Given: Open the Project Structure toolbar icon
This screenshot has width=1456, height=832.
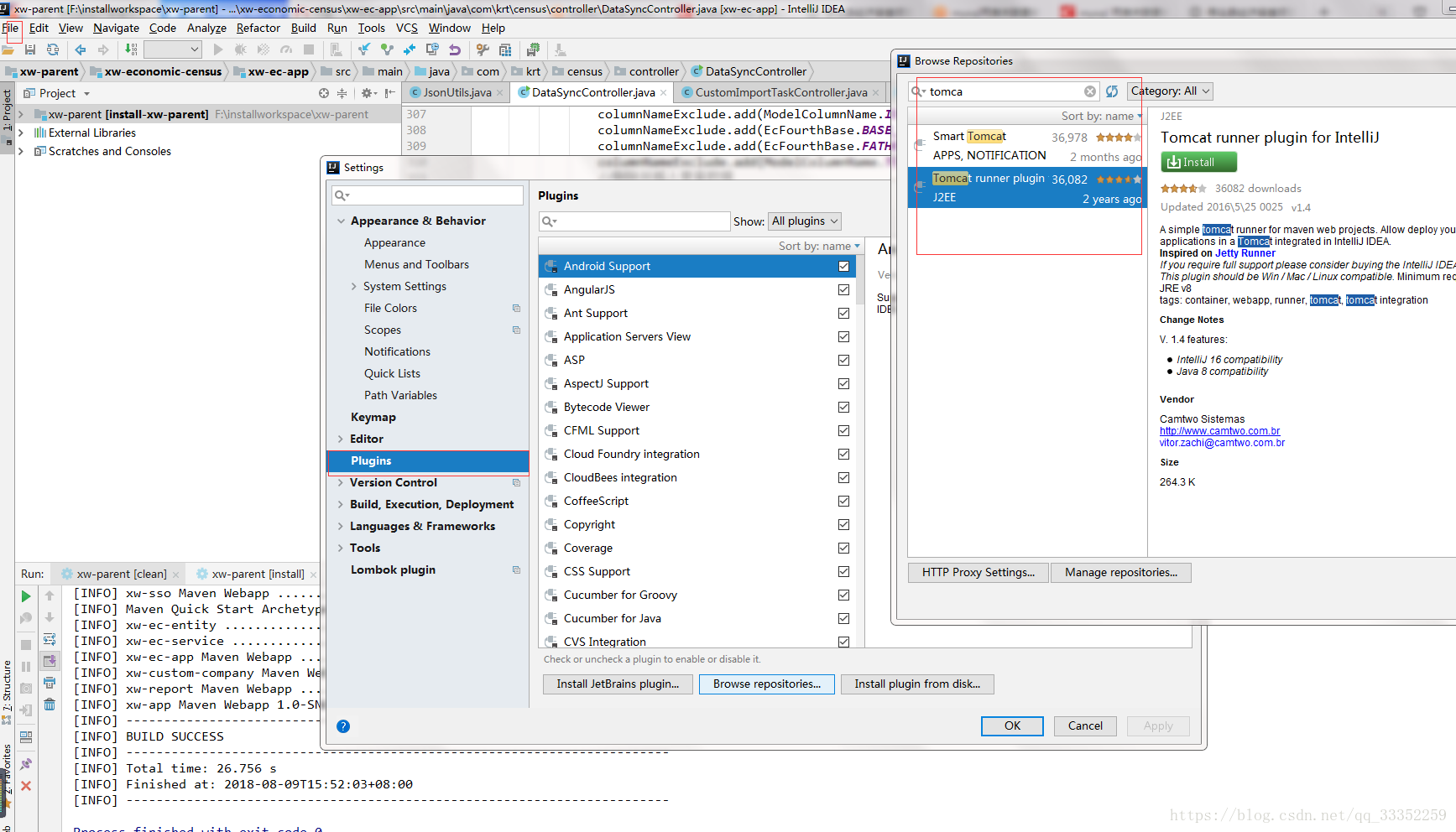Looking at the screenshot, I should (505, 50).
